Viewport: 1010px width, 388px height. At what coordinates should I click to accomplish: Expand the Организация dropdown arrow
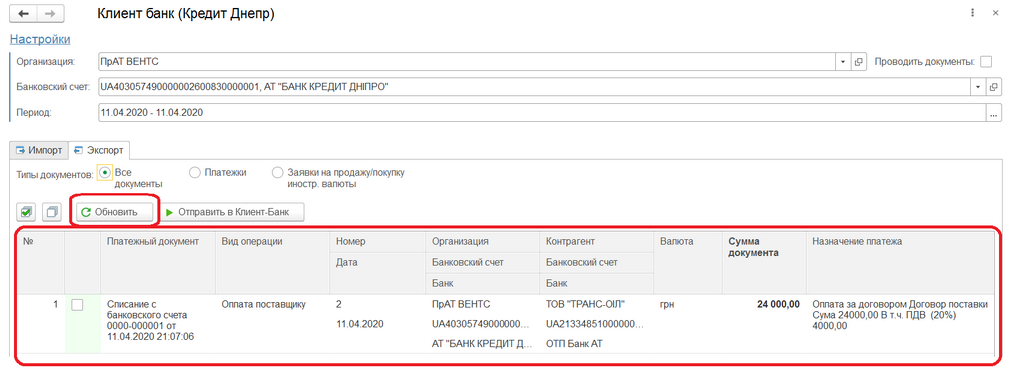(843, 62)
